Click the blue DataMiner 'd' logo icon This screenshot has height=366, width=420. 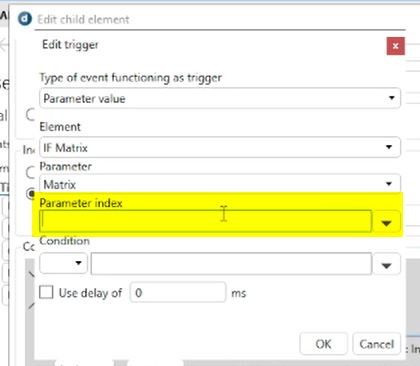tap(25, 19)
